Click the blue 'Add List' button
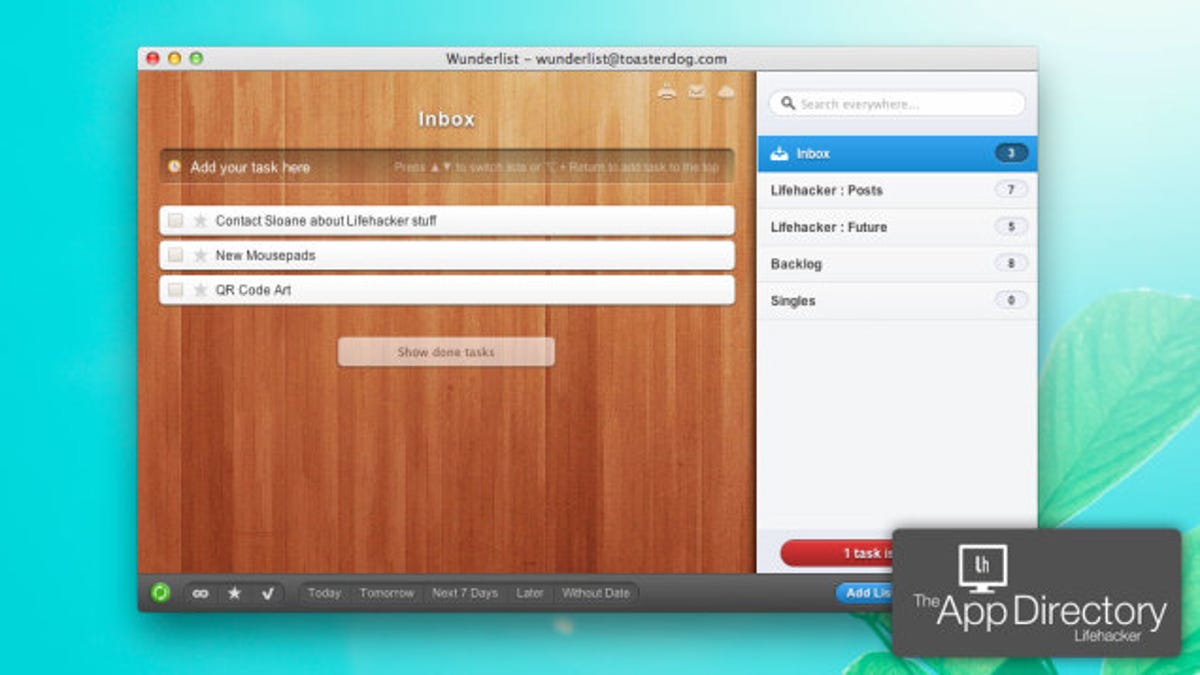The width and height of the screenshot is (1200, 675). (865, 593)
